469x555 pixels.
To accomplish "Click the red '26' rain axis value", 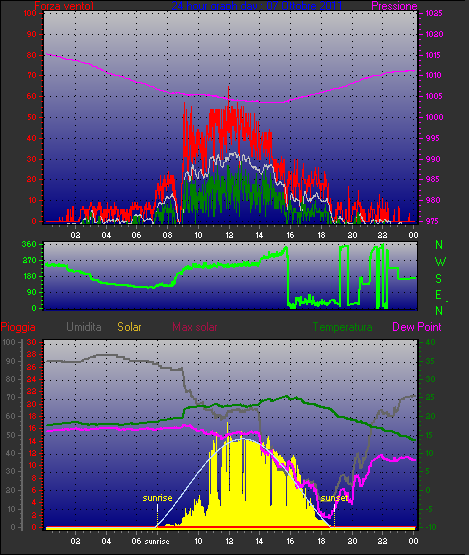I will [32, 367].
